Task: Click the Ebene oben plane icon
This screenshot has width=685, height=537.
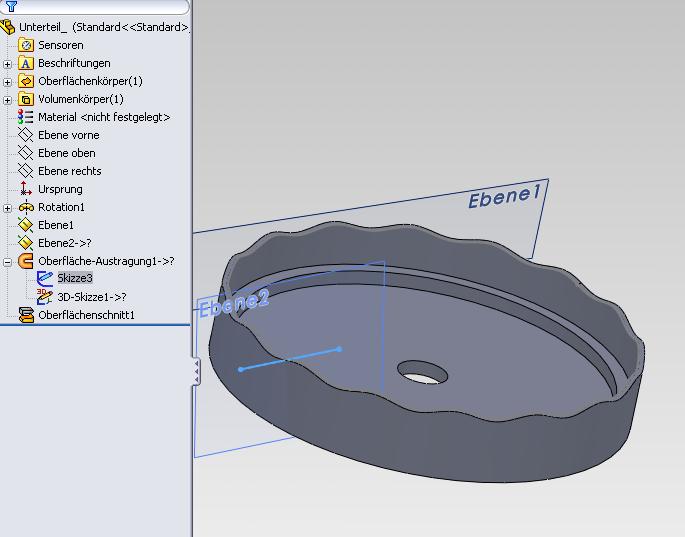Action: [26, 153]
